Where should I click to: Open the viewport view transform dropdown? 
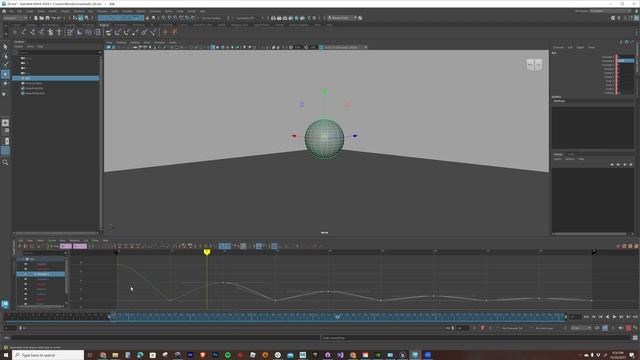[344, 47]
